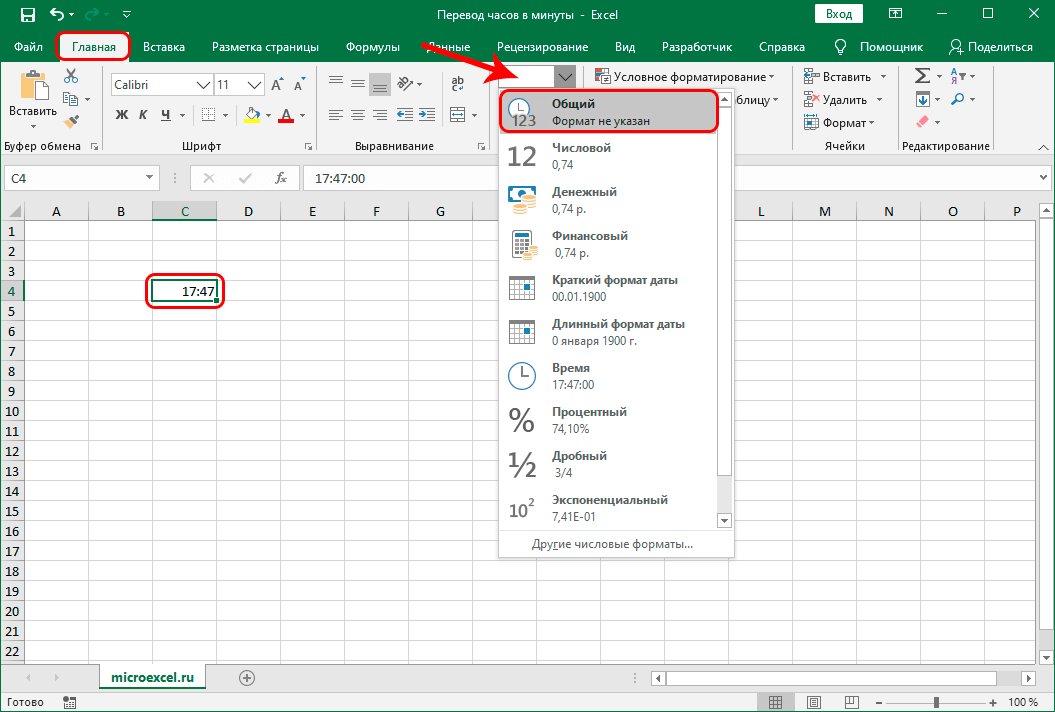
Task: Click the Вход sign-in button
Action: coord(839,15)
